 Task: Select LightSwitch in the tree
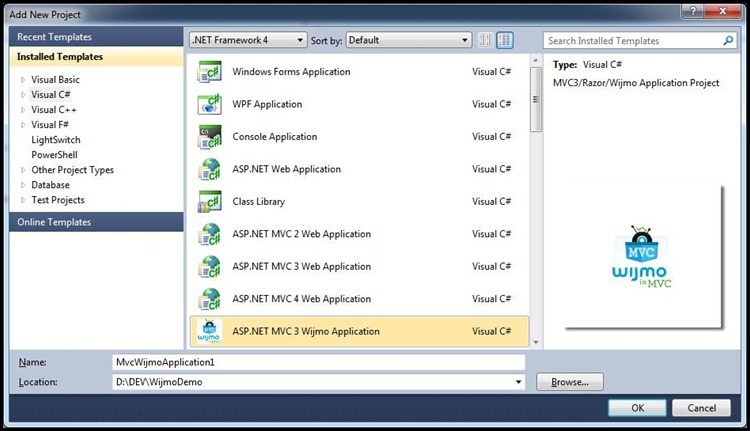[x=56, y=140]
